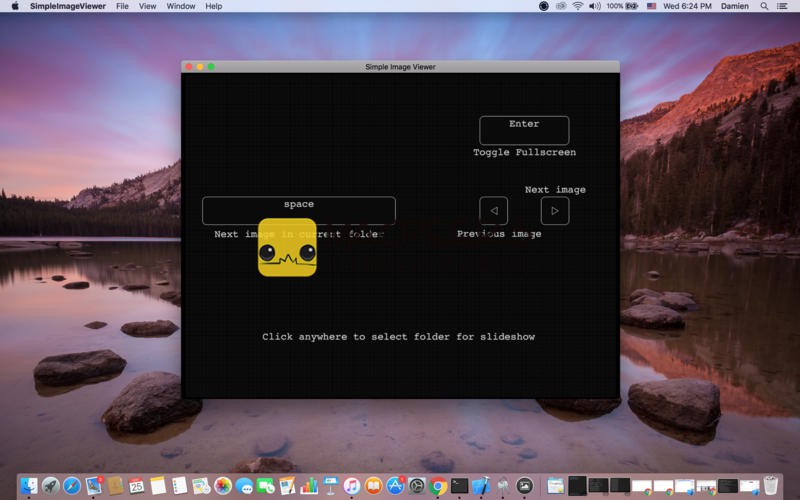
Task: Click the US flag input source menu
Action: 652,6
